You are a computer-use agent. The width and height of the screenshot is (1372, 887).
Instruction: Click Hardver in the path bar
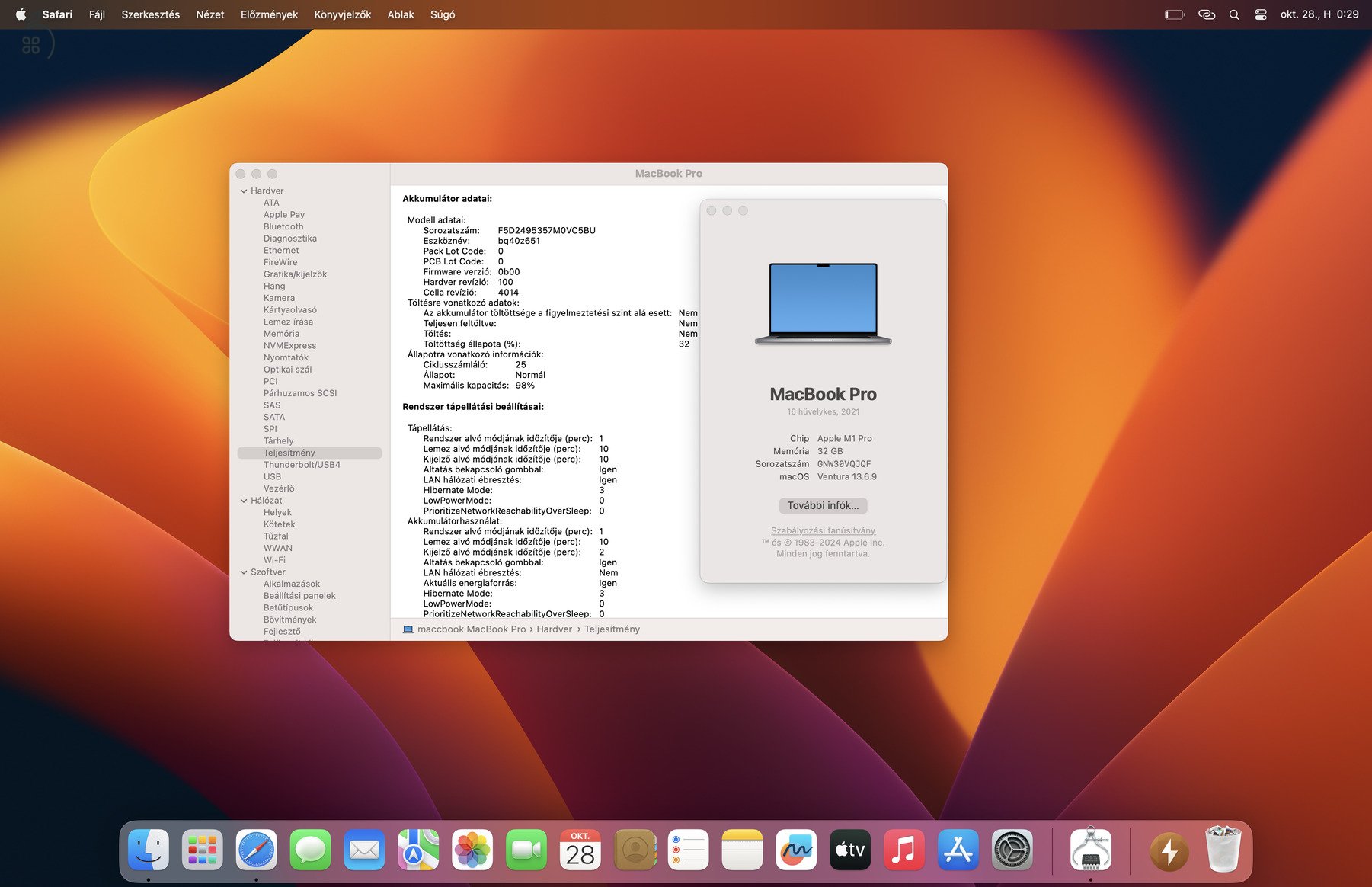point(554,629)
